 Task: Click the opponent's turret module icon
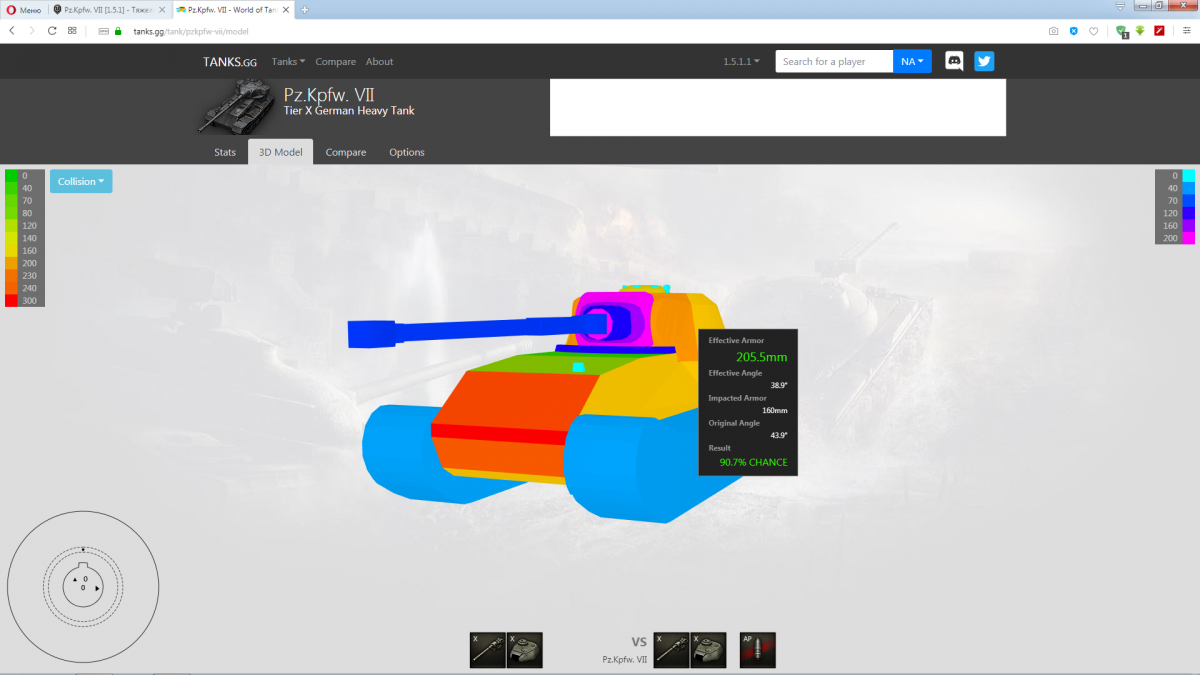(x=709, y=650)
